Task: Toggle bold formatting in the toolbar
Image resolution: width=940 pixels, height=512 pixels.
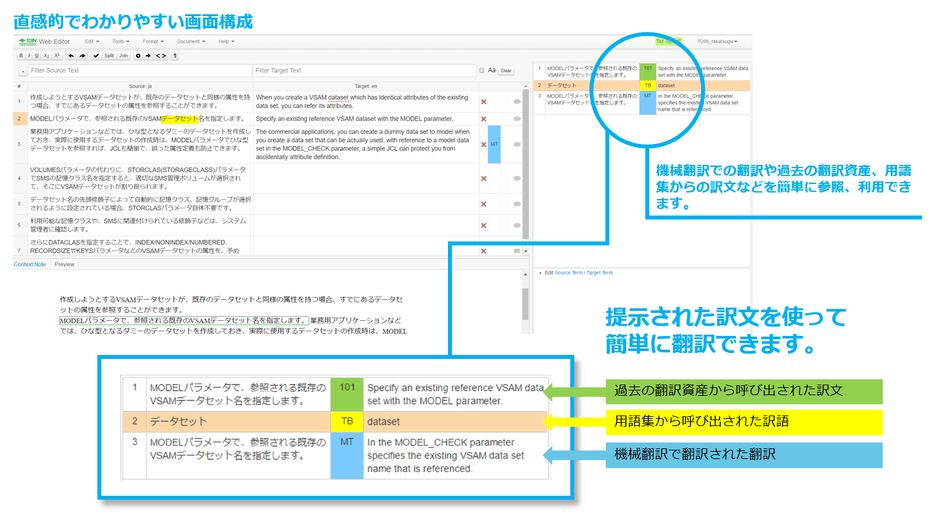Action: 20,56
